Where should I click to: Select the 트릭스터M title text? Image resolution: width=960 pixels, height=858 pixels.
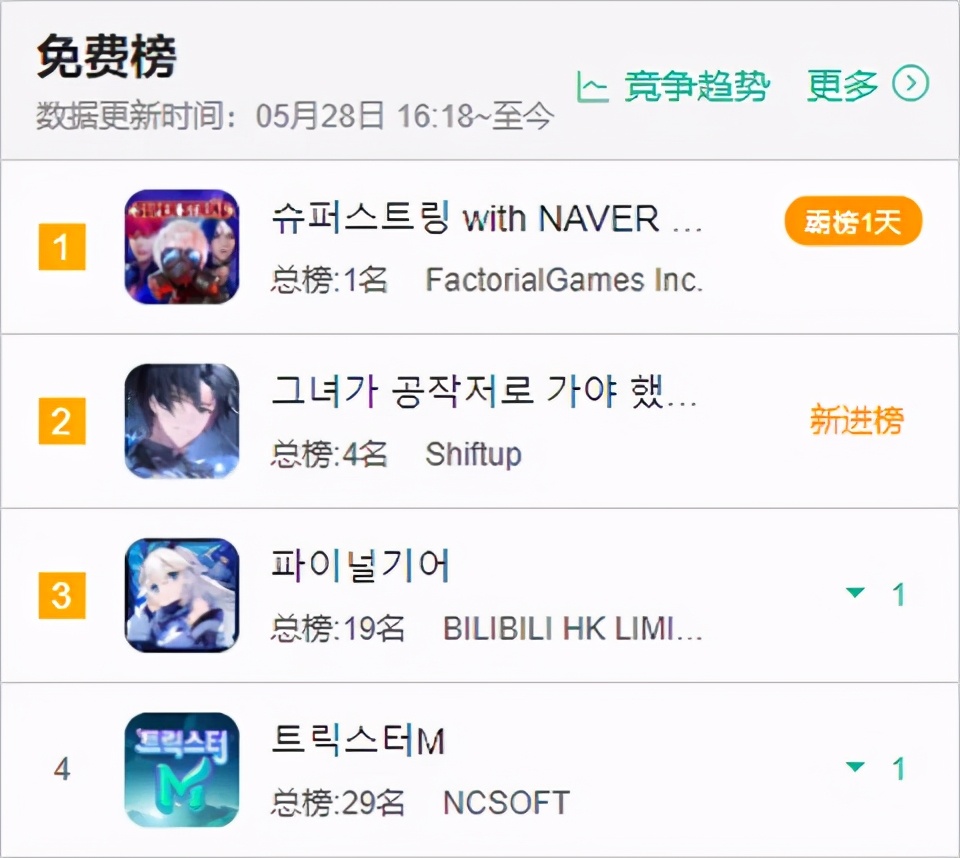pyautogui.click(x=358, y=740)
